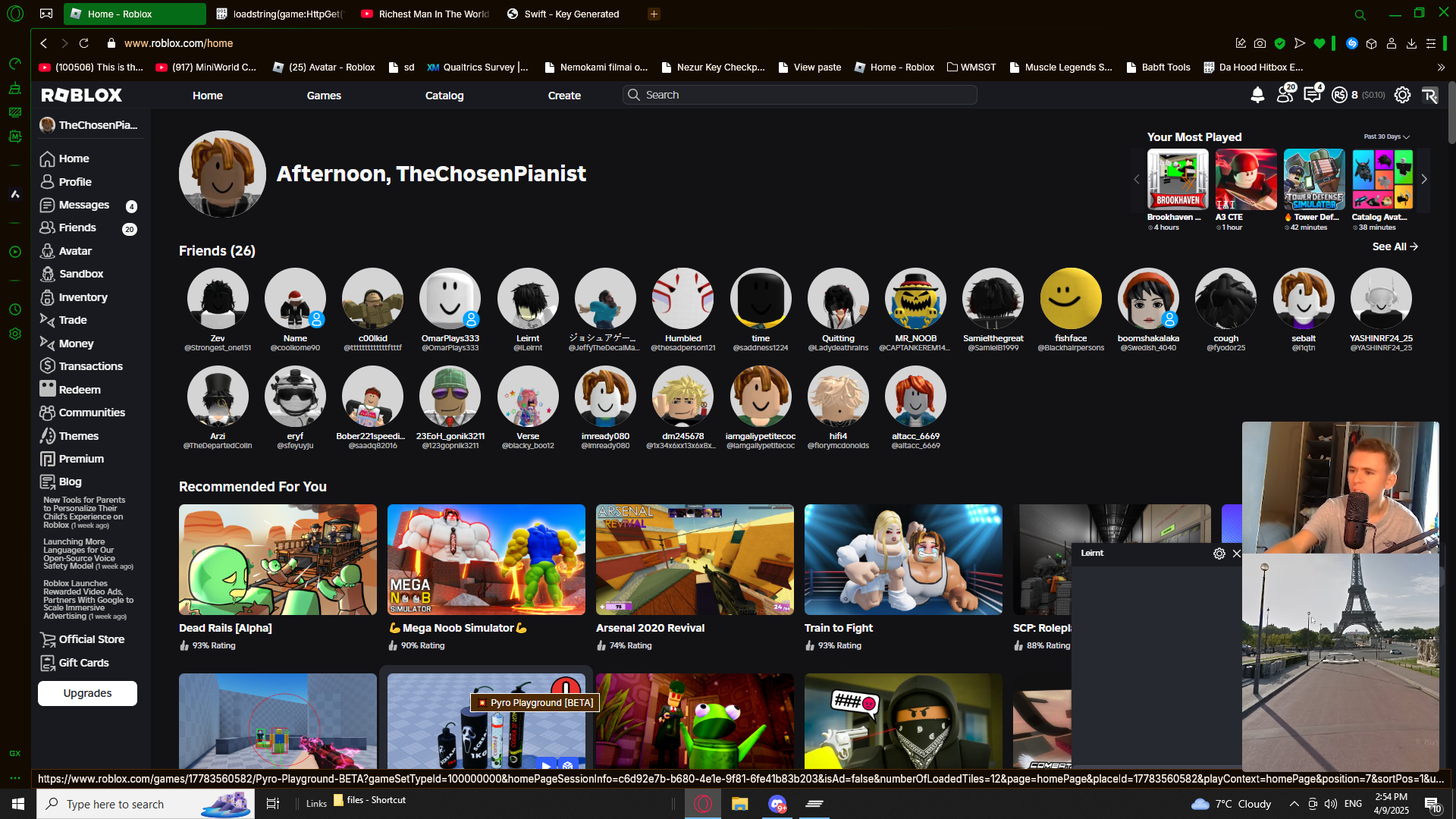Click the Roblox logo

click(81, 95)
